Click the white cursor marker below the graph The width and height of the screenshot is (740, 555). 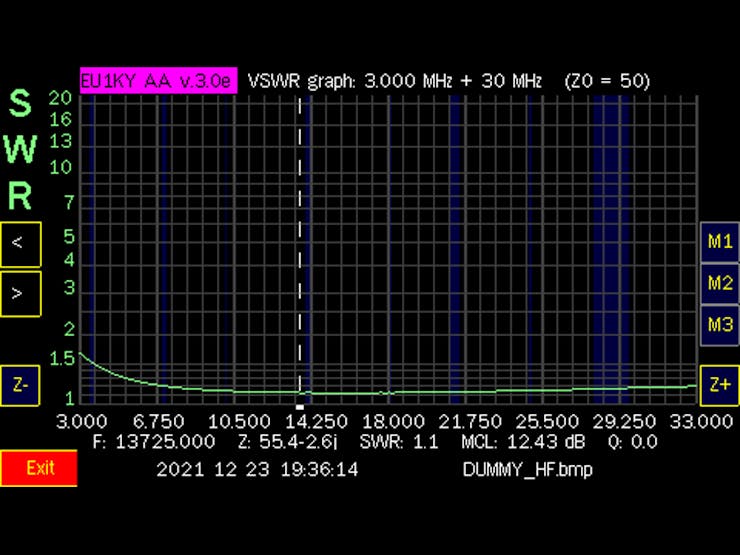300,407
